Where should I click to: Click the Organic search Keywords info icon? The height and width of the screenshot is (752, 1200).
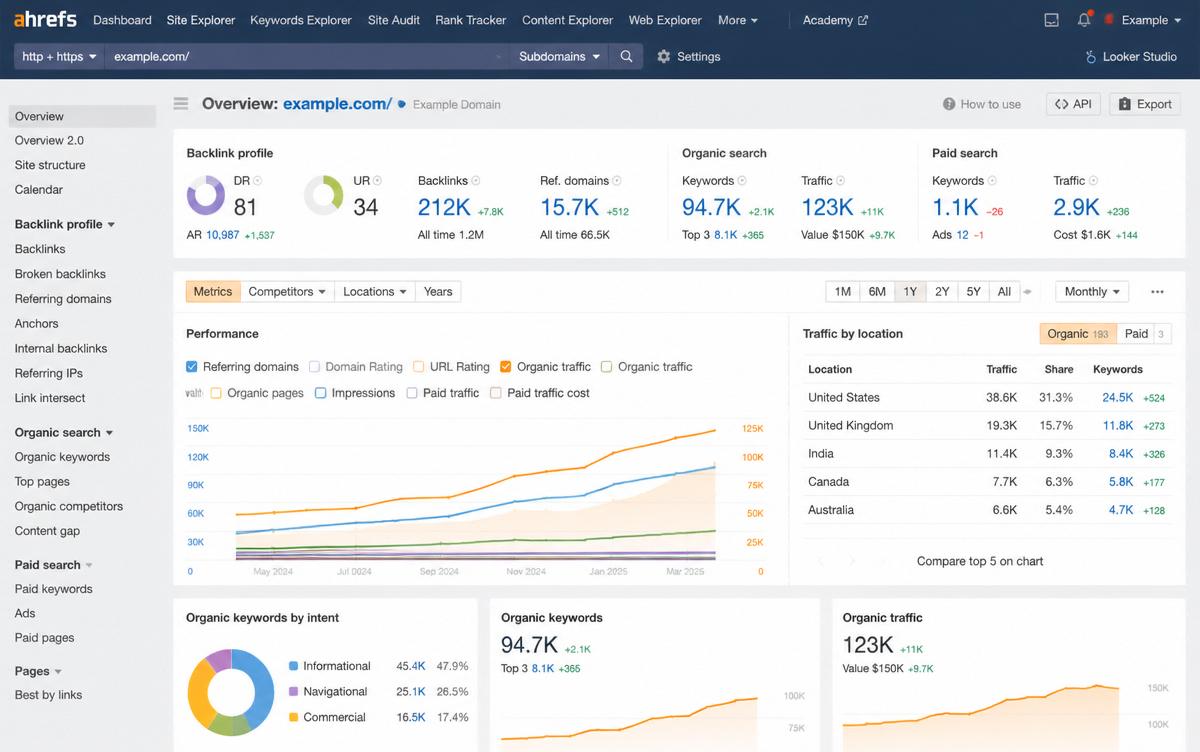coord(743,181)
